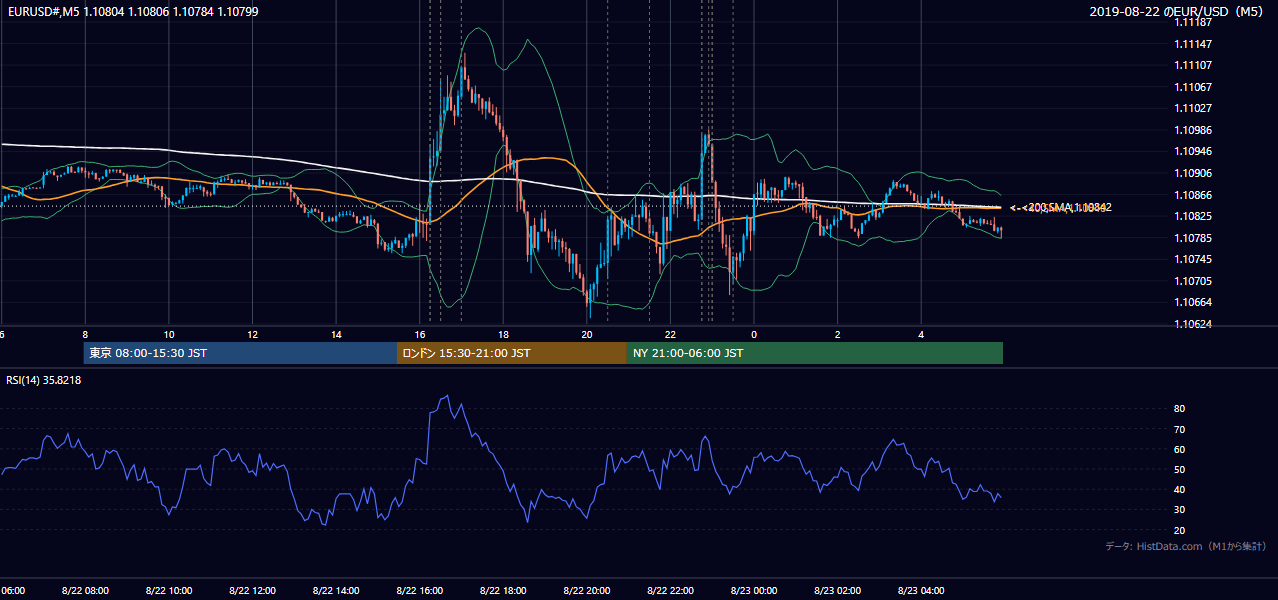The height and width of the screenshot is (600, 1278).
Task: Click RSI scale value 60
Action: 1180,449
